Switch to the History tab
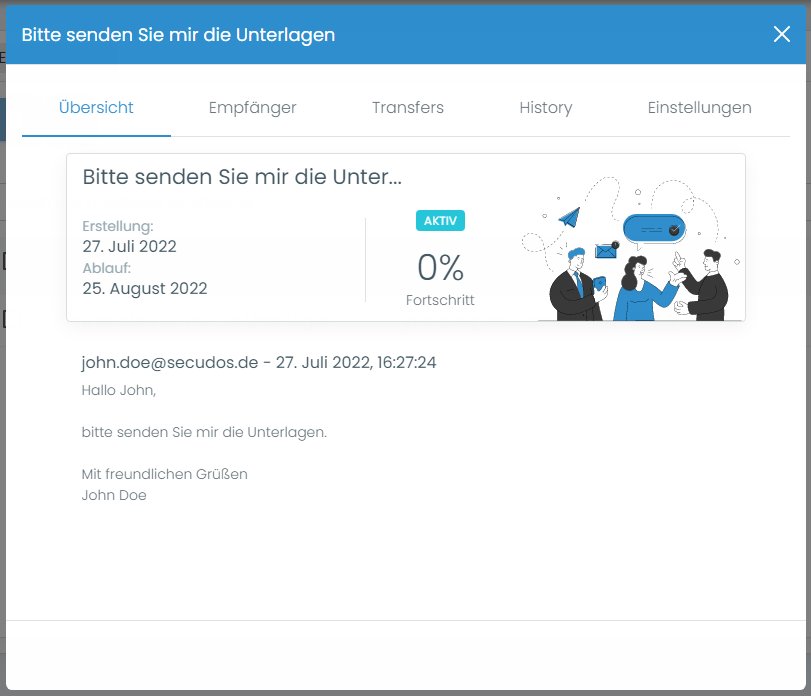The height and width of the screenshot is (696, 811). click(546, 107)
